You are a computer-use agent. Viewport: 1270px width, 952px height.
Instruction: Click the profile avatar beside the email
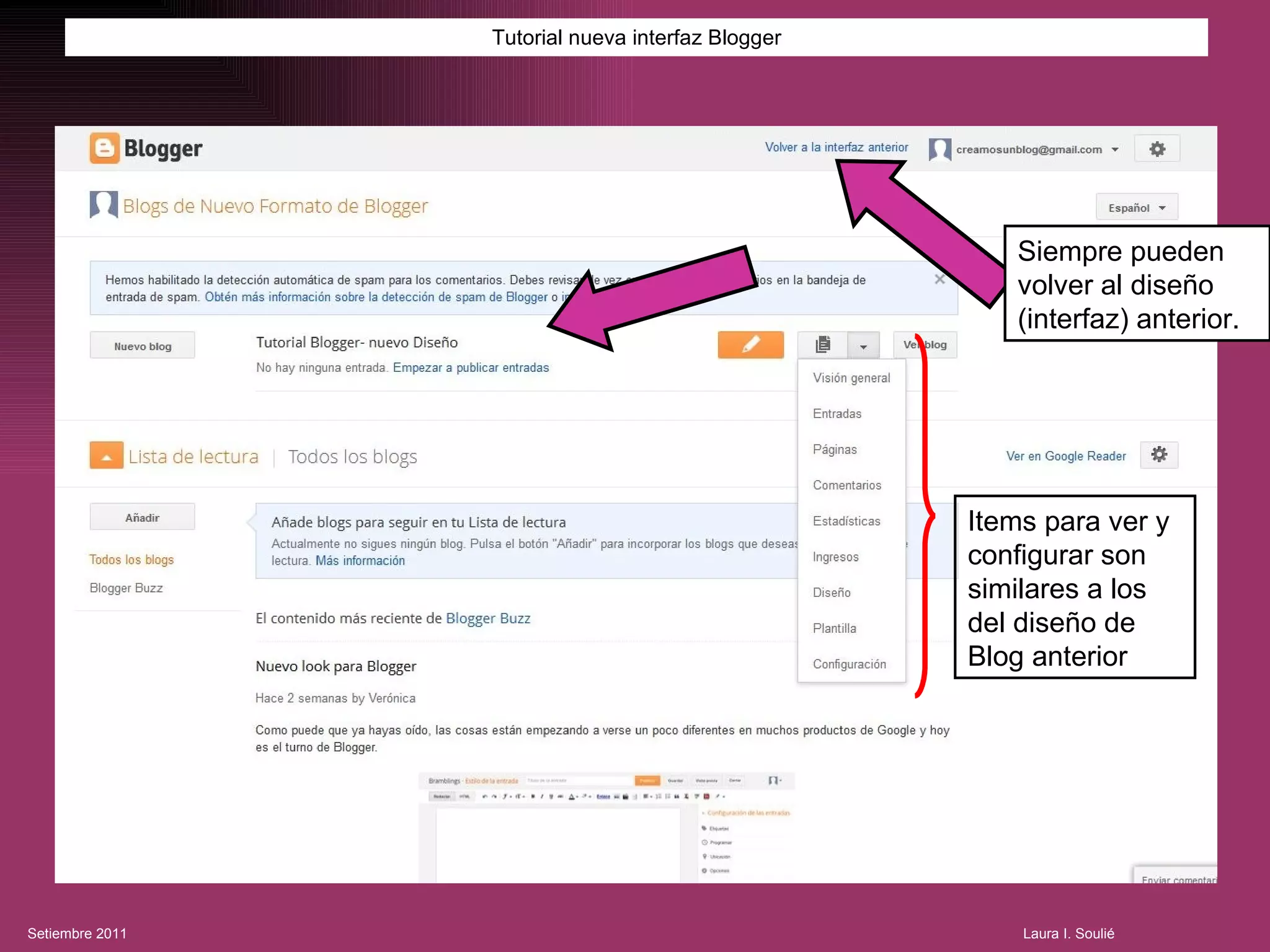point(939,149)
